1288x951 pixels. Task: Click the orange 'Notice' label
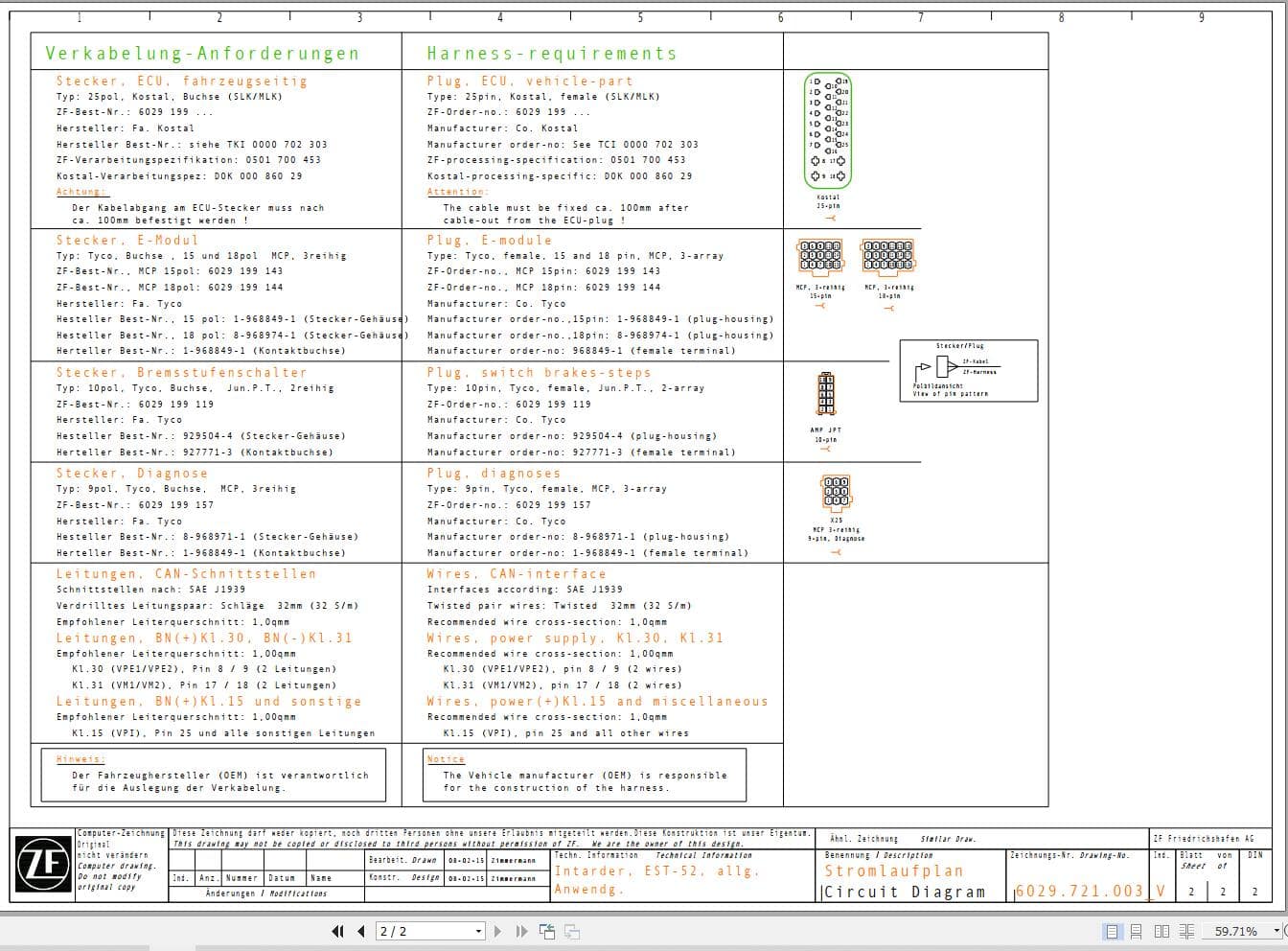[446, 759]
